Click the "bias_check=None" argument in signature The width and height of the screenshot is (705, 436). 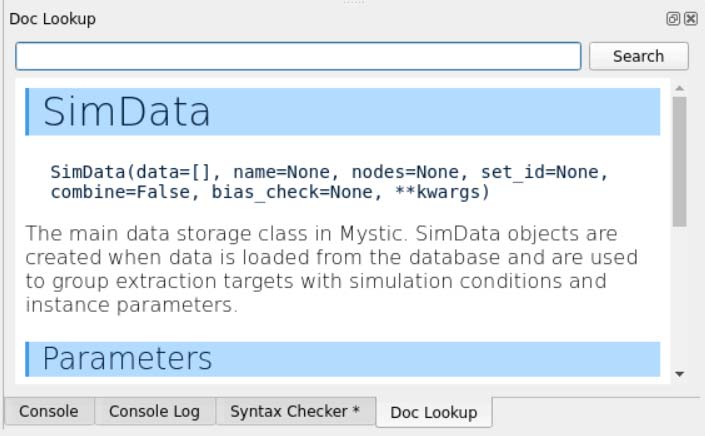(x=292, y=191)
